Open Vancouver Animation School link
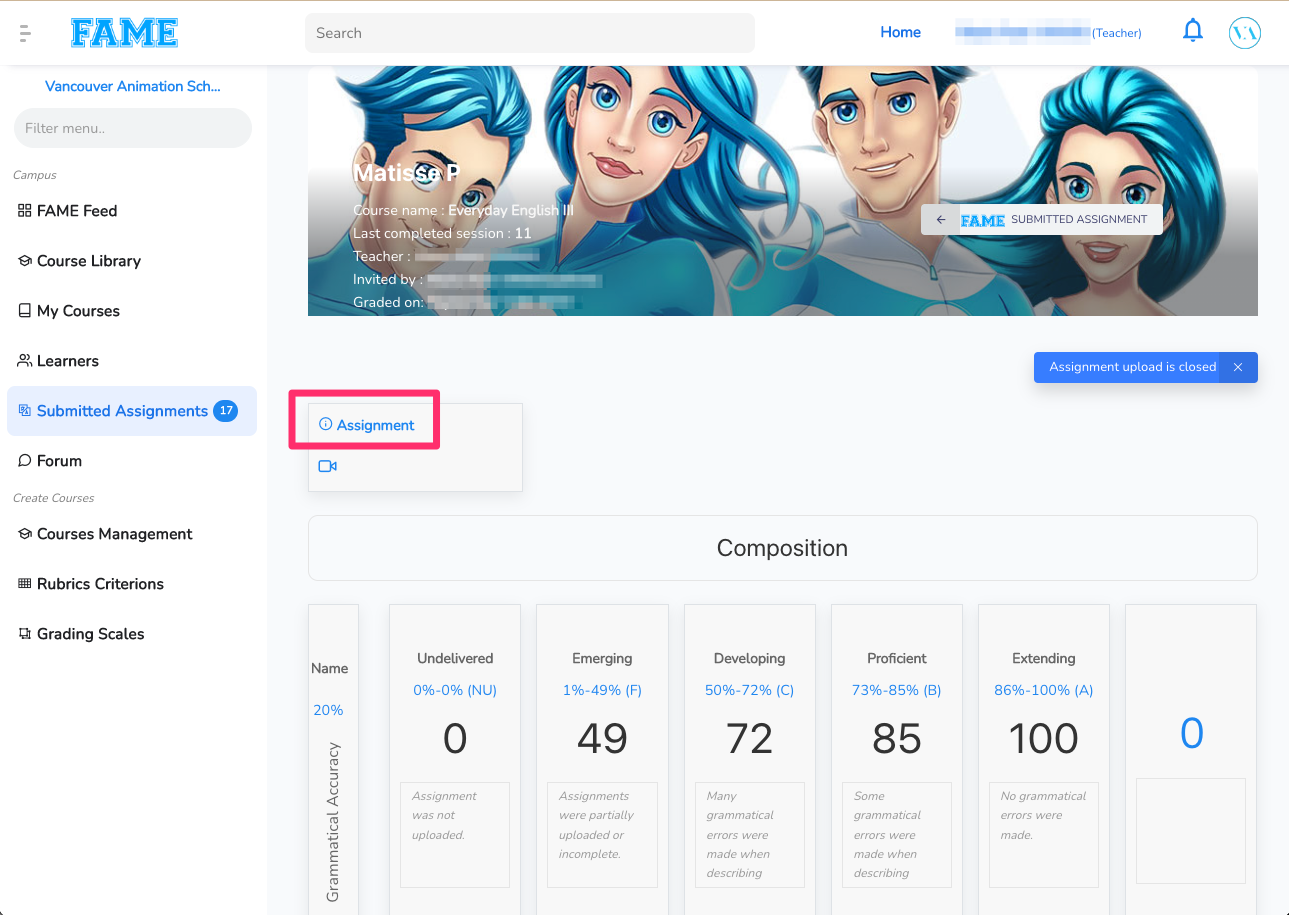Screen dimensions: 1289x915 133,86
